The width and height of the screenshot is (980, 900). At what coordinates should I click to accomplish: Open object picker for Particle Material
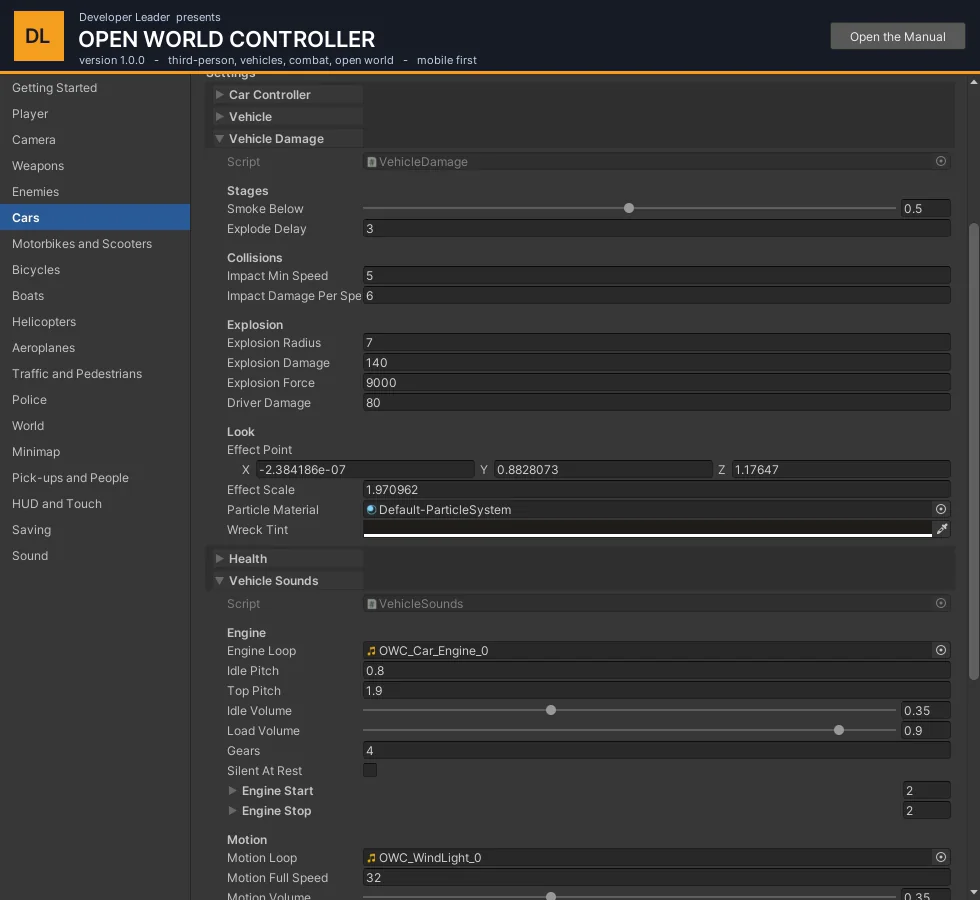coord(941,509)
